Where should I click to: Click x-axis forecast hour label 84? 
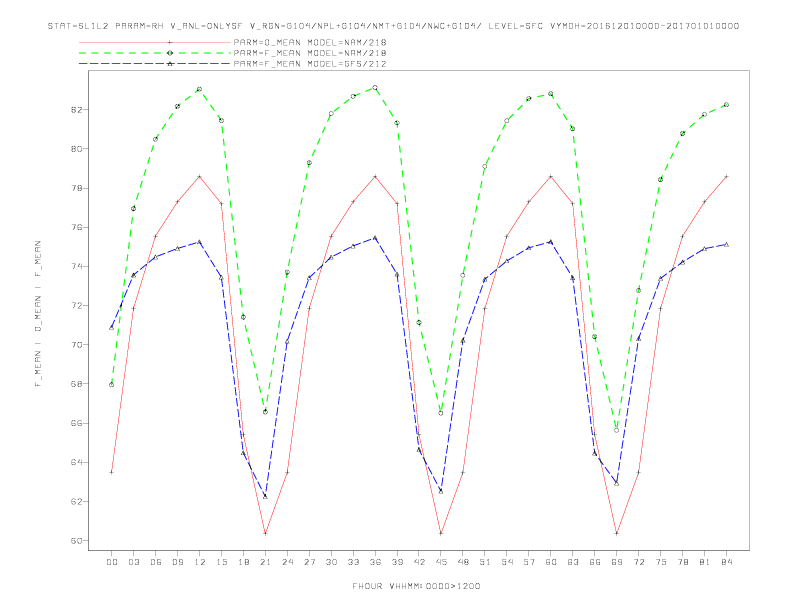point(726,562)
